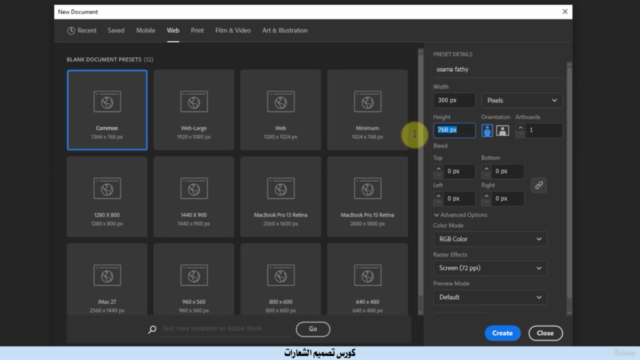This screenshot has width=640, height=360.
Task: Open the Art & Illustration tab
Action: pos(285,31)
